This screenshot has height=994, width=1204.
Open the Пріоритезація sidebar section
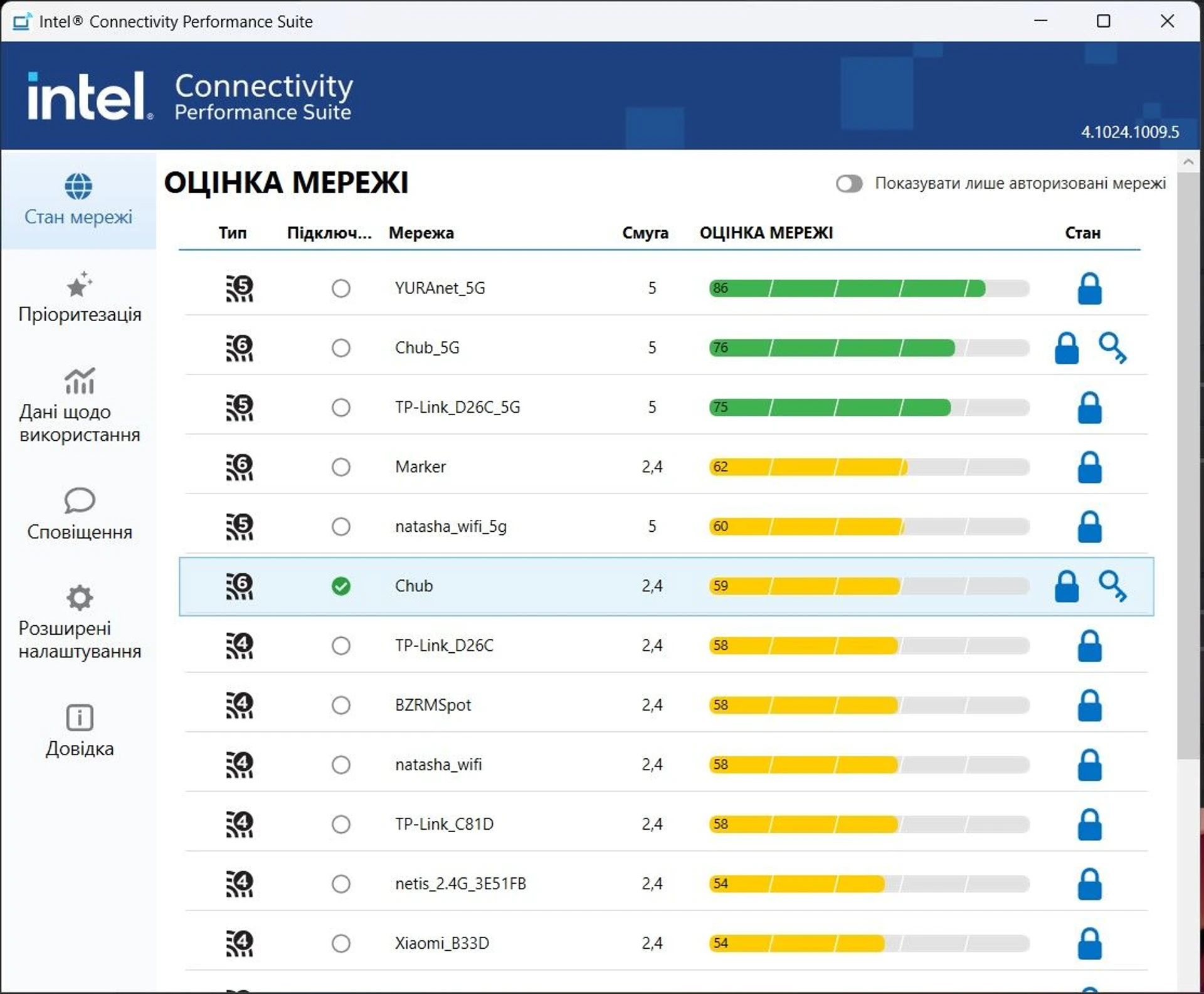click(80, 297)
